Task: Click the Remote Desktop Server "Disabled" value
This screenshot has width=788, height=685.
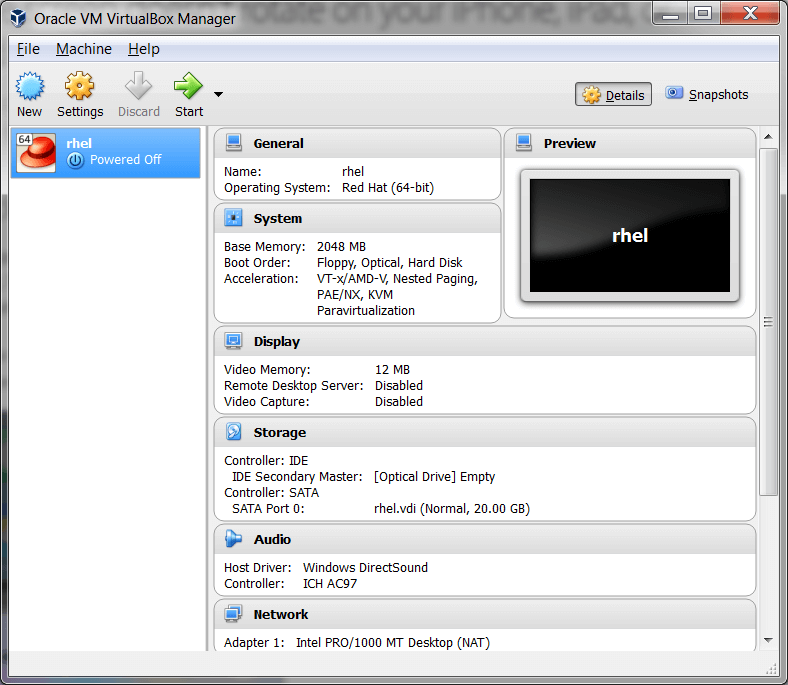Action: (399, 385)
